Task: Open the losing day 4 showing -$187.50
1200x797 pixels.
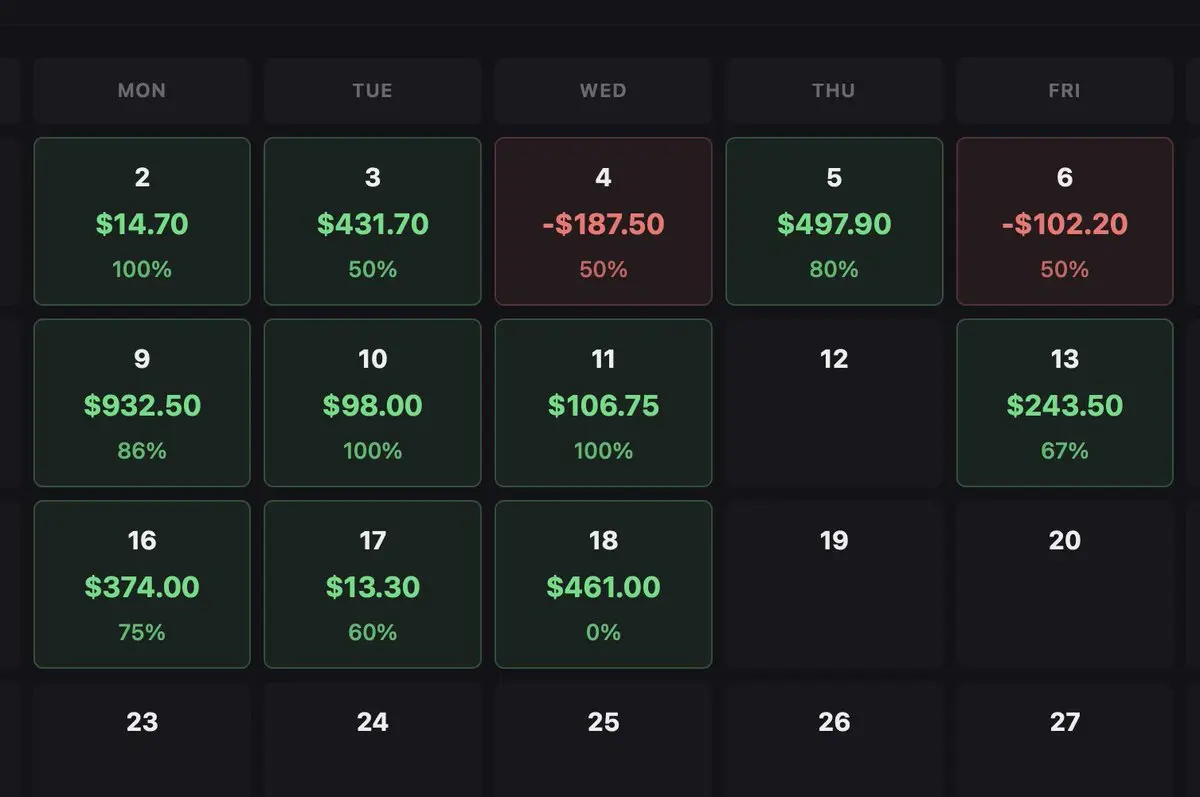Action: click(x=603, y=221)
